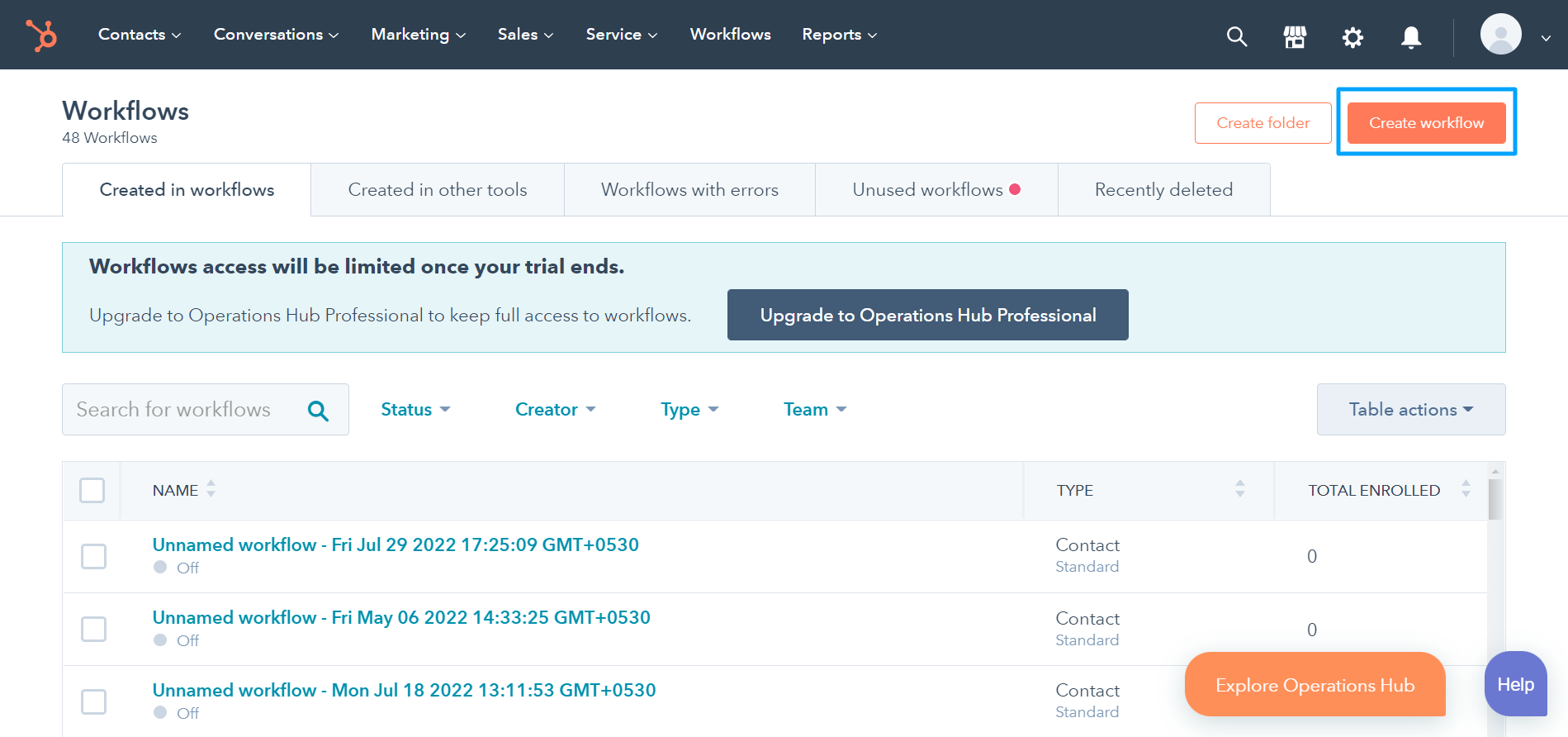Click enrolled count in Jul 29 row

(x=1312, y=556)
